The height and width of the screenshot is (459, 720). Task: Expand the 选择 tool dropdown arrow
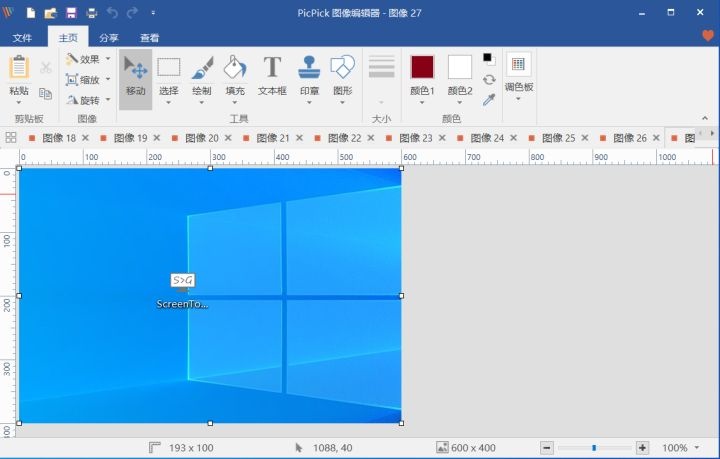point(169,103)
